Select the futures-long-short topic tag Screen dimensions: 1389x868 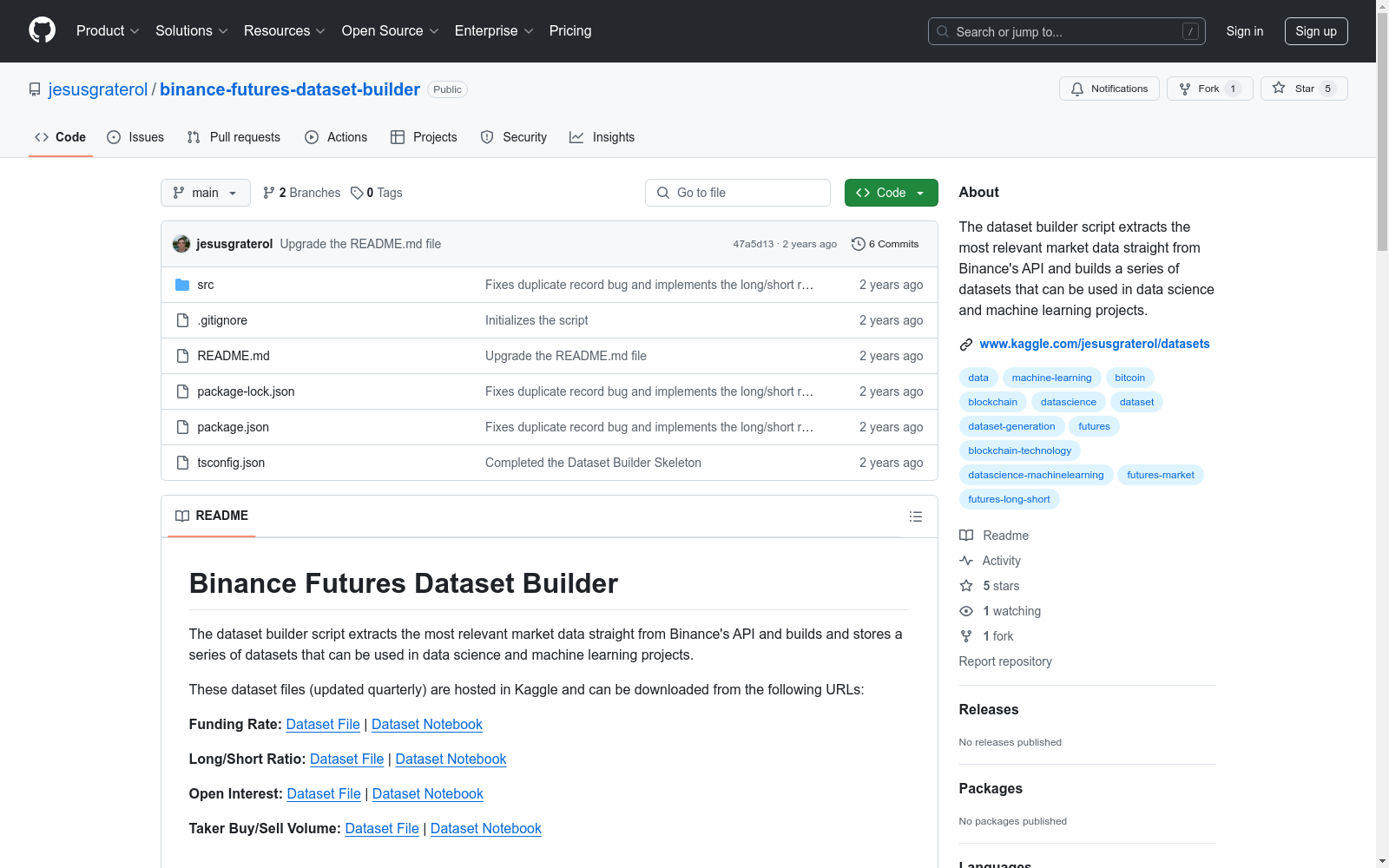coord(1010,499)
